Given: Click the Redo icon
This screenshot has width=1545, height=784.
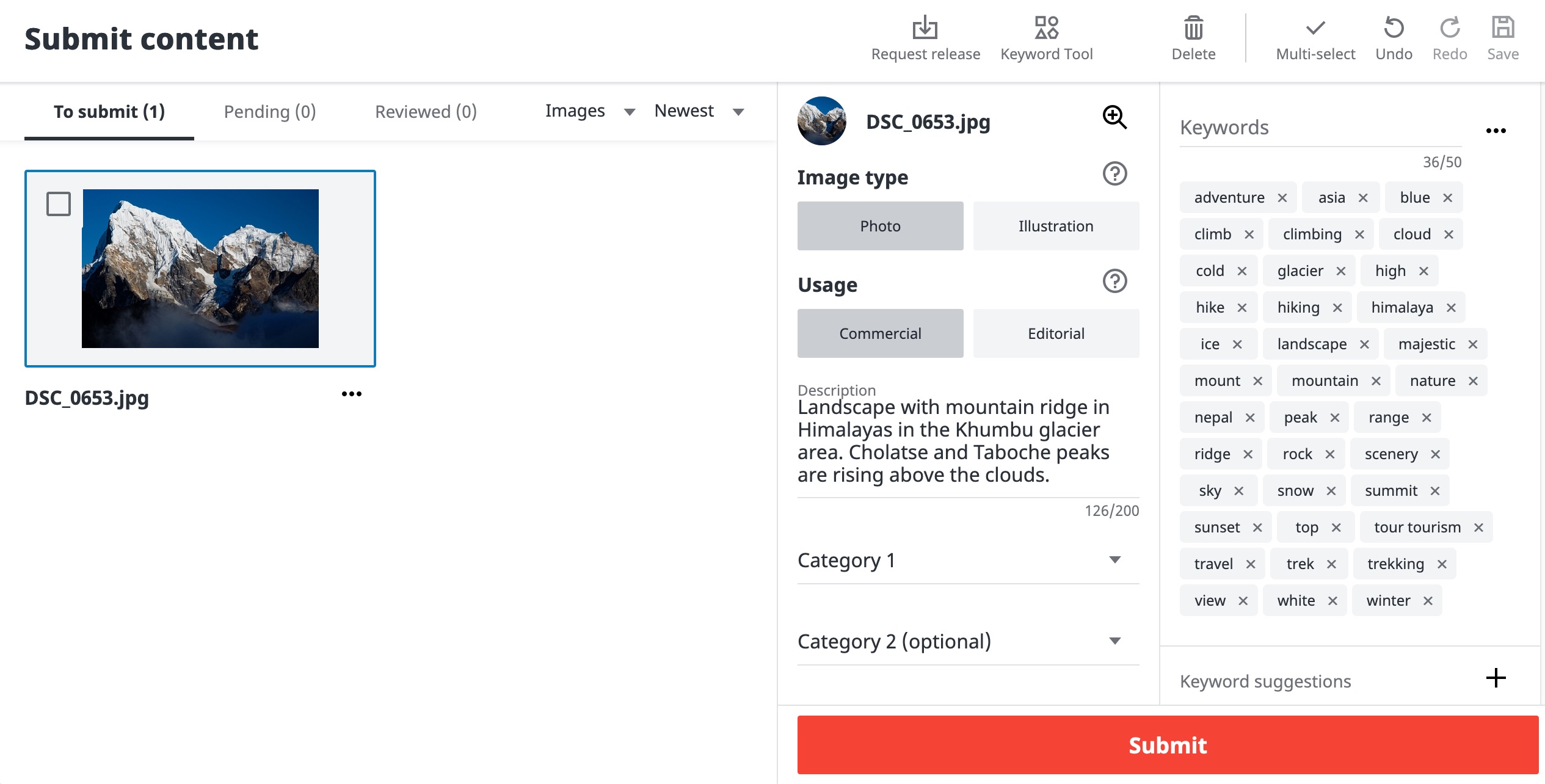Looking at the screenshot, I should coord(1450,27).
